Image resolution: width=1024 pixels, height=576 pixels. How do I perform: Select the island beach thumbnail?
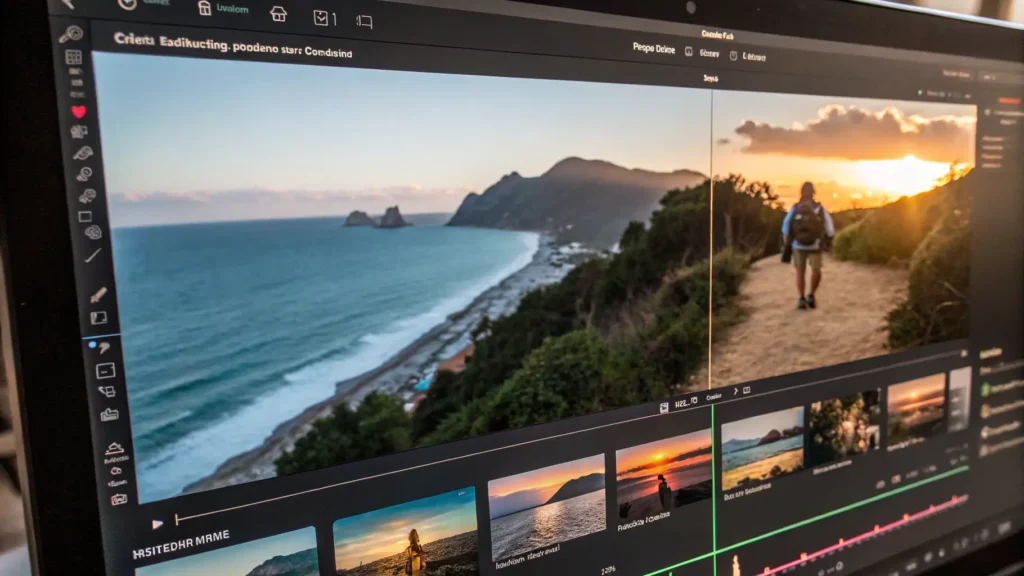pyautogui.click(x=762, y=447)
